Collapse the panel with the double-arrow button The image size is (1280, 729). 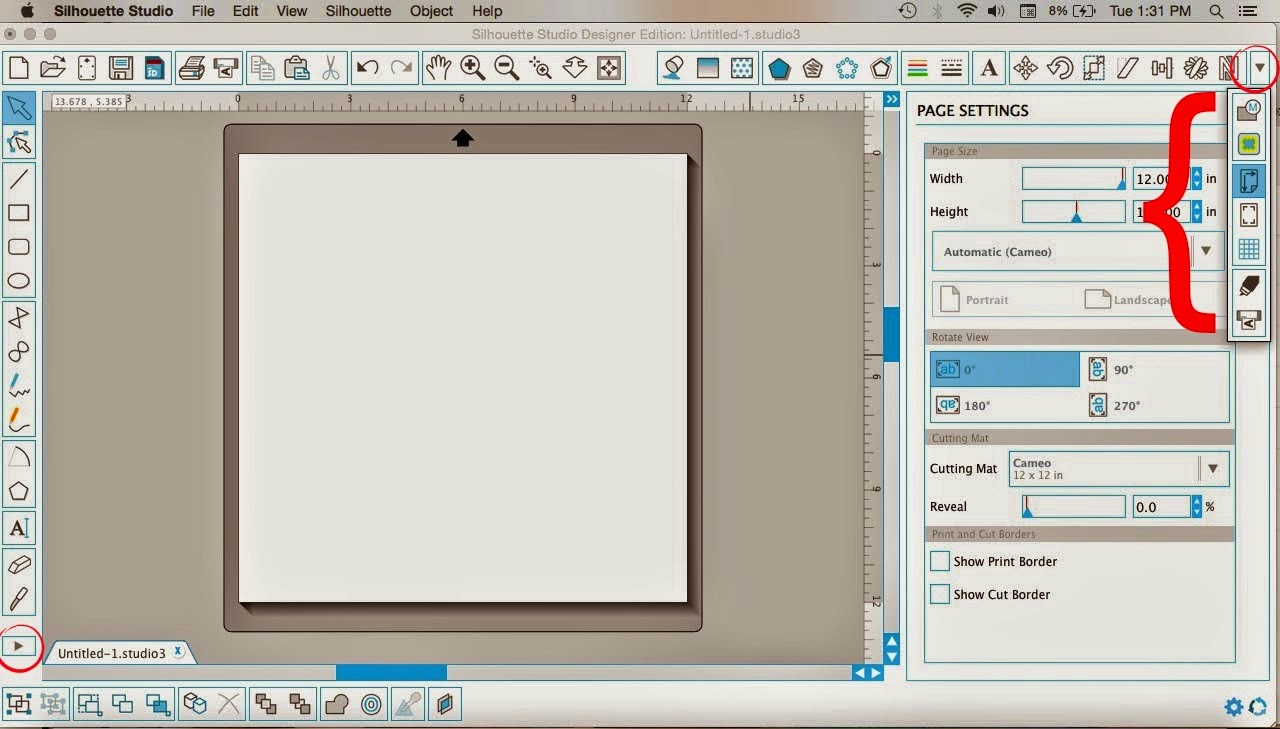click(892, 100)
